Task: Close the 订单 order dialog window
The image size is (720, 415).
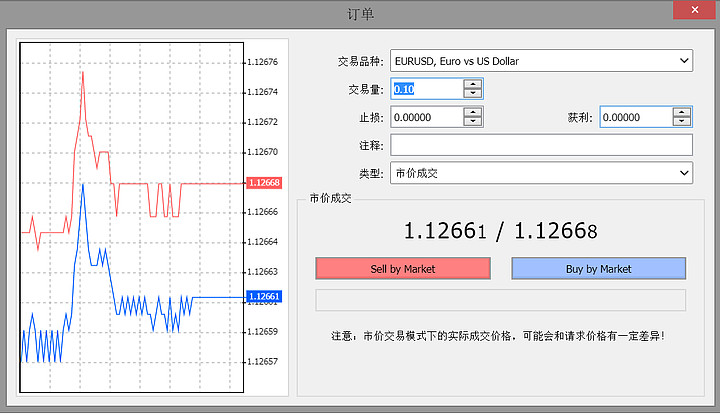Action: click(x=696, y=12)
